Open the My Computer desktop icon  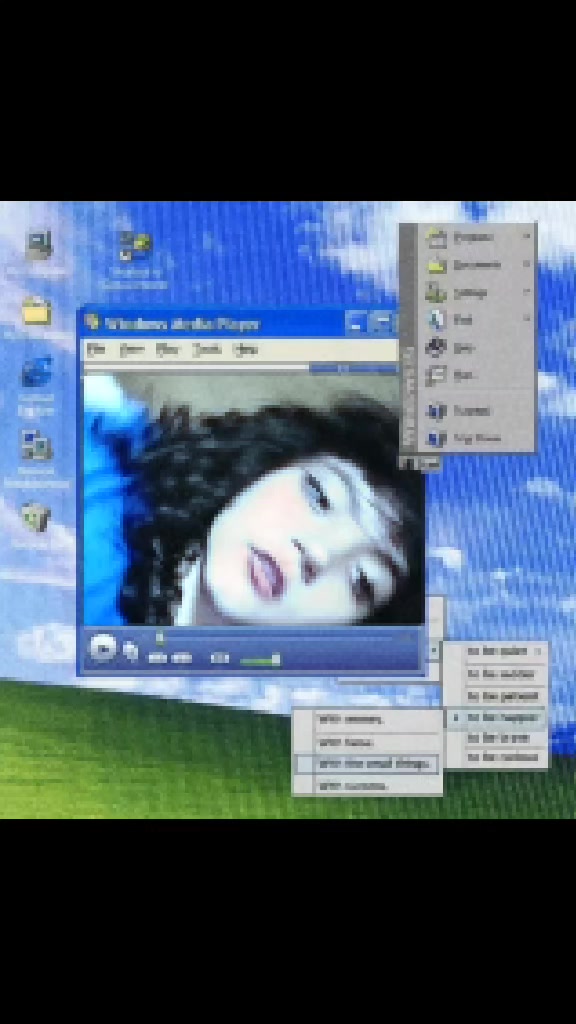[39, 245]
